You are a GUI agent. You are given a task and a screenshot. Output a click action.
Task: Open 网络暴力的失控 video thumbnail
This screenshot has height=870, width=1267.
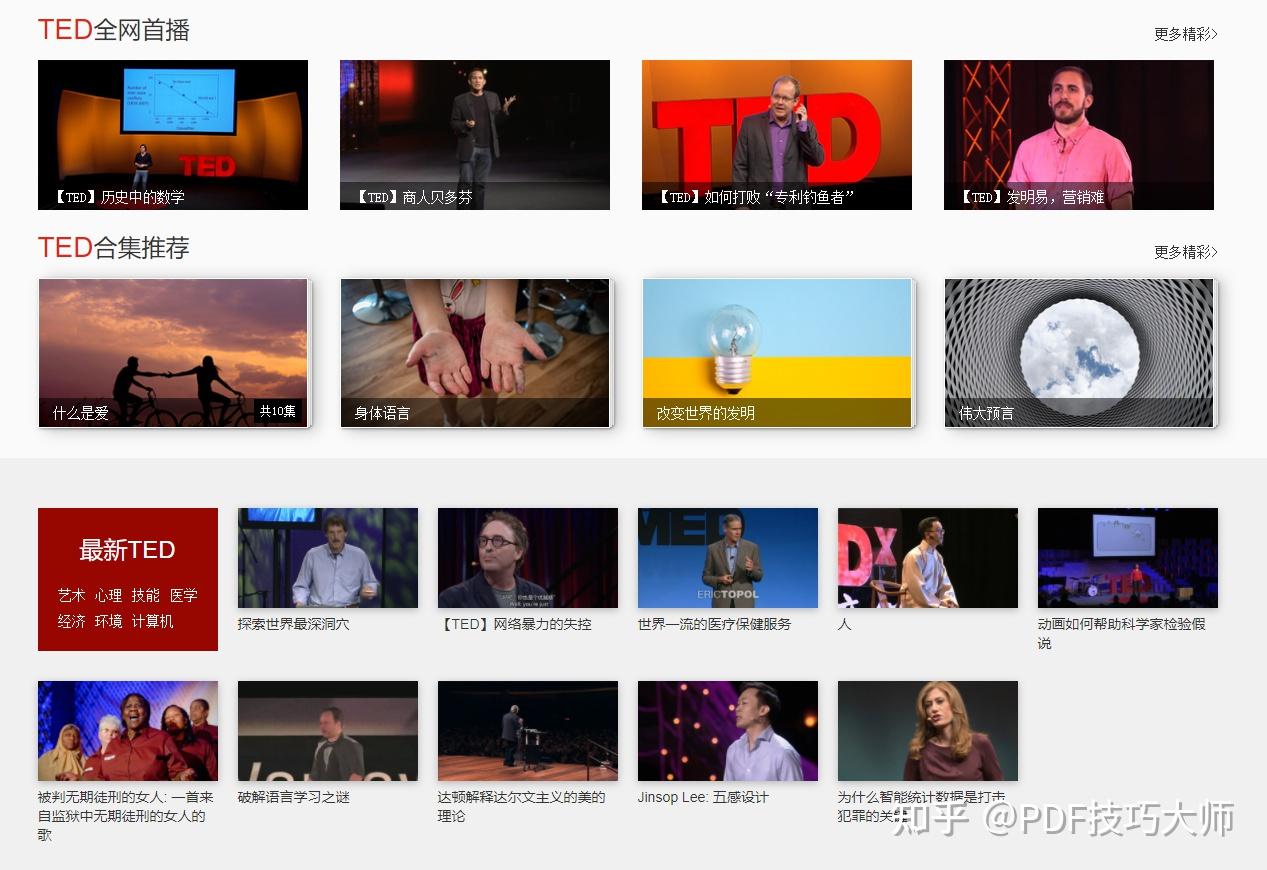[528, 558]
